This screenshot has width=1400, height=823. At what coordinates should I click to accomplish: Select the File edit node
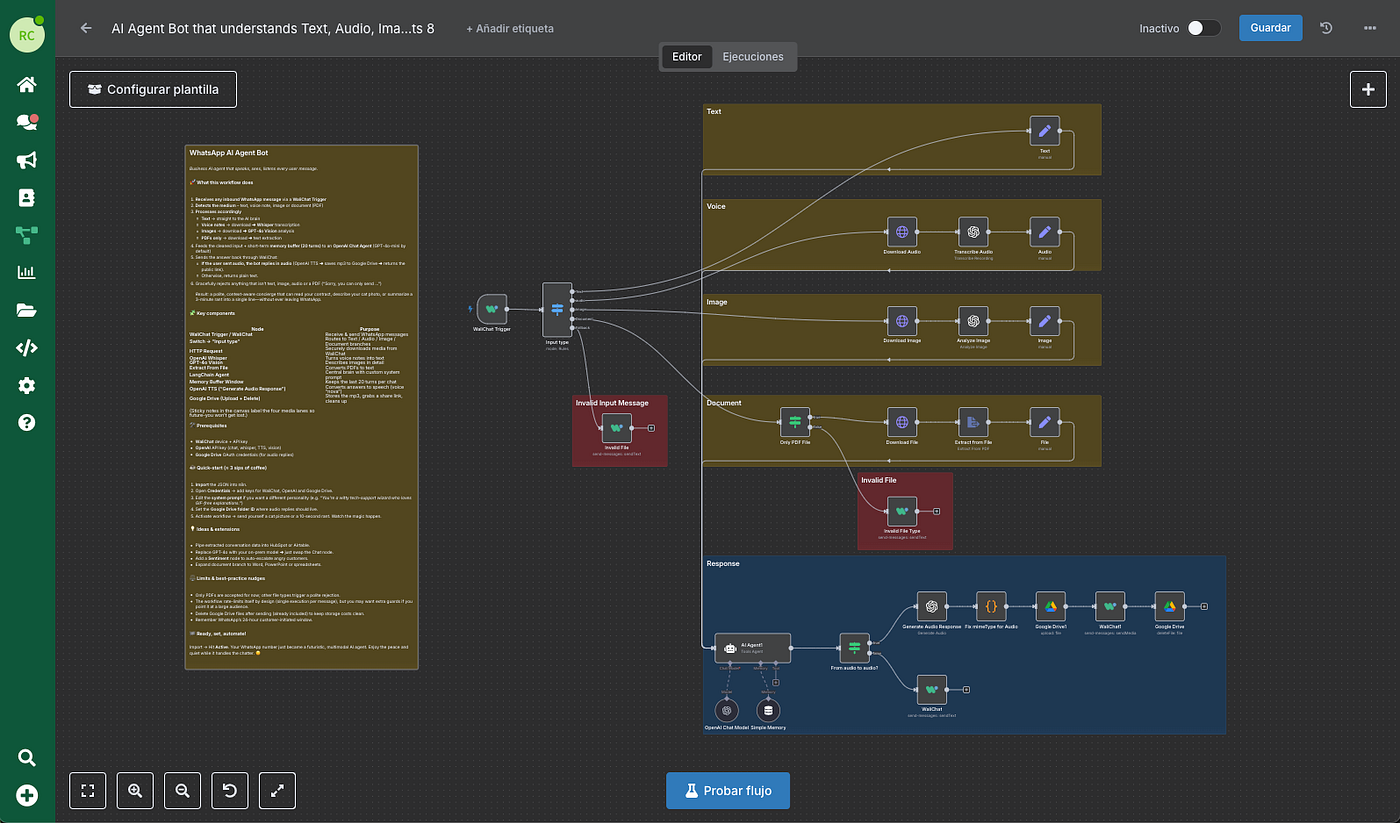coord(1045,422)
